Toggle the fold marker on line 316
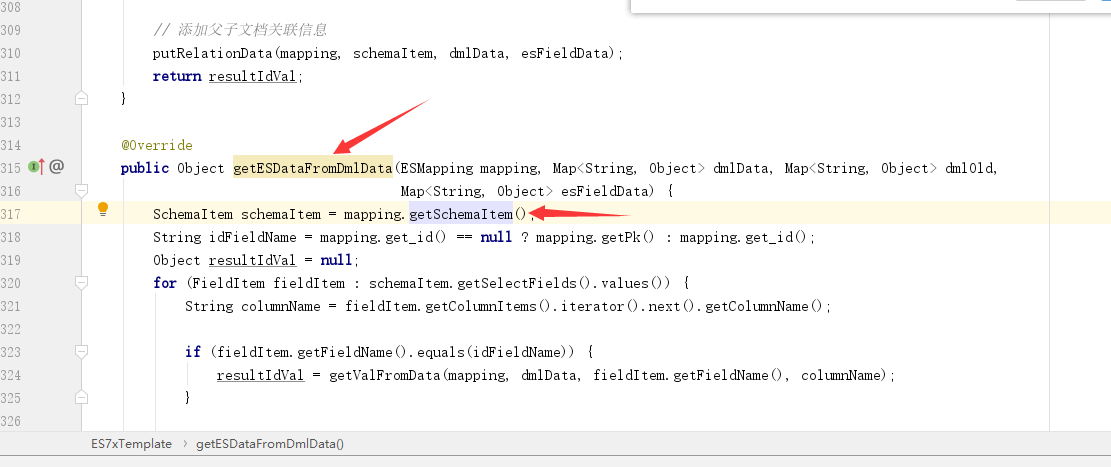 point(81,190)
